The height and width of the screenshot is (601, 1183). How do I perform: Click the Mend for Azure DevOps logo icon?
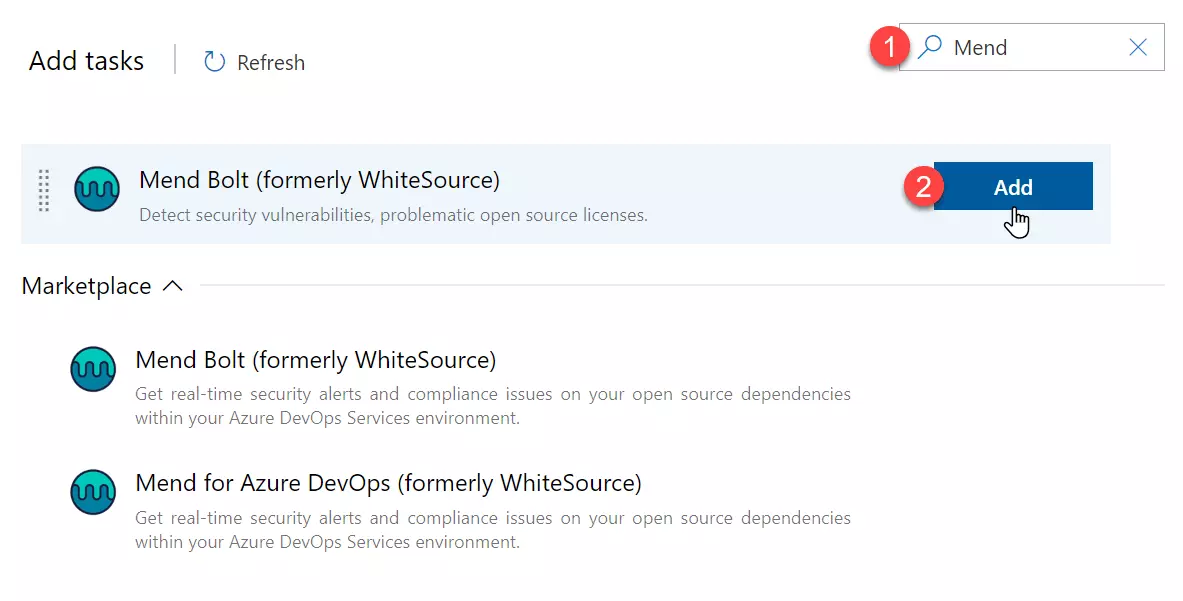tap(93, 492)
